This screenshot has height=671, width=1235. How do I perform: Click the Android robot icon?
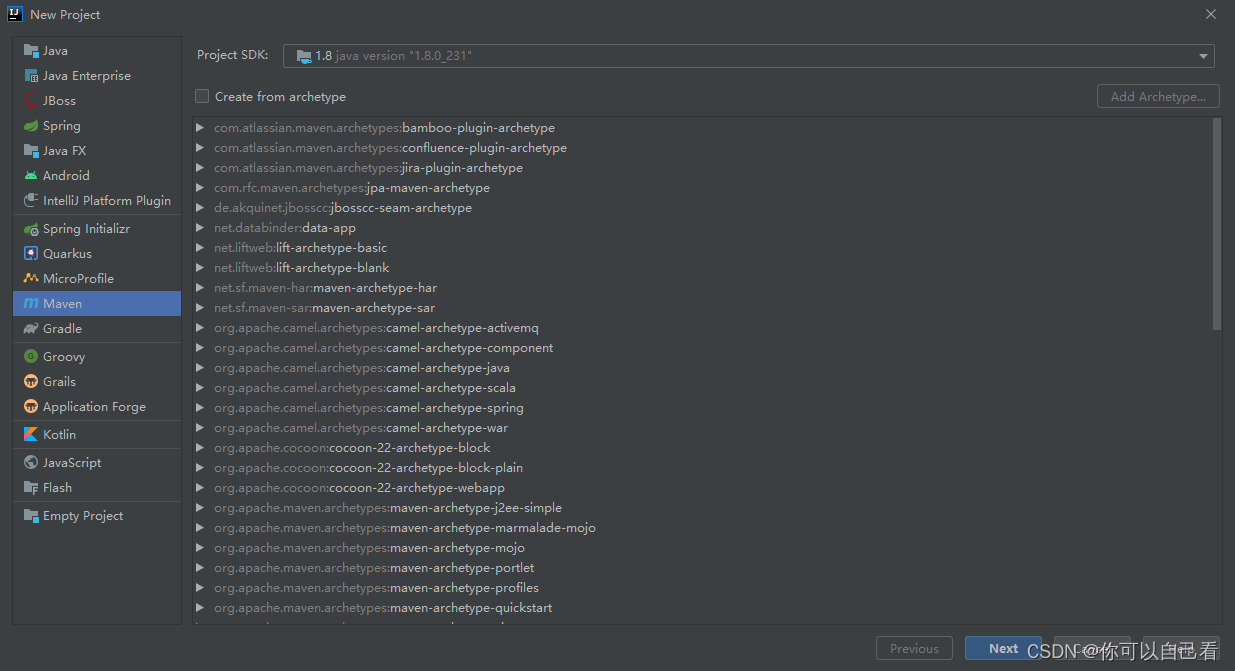(x=31, y=176)
